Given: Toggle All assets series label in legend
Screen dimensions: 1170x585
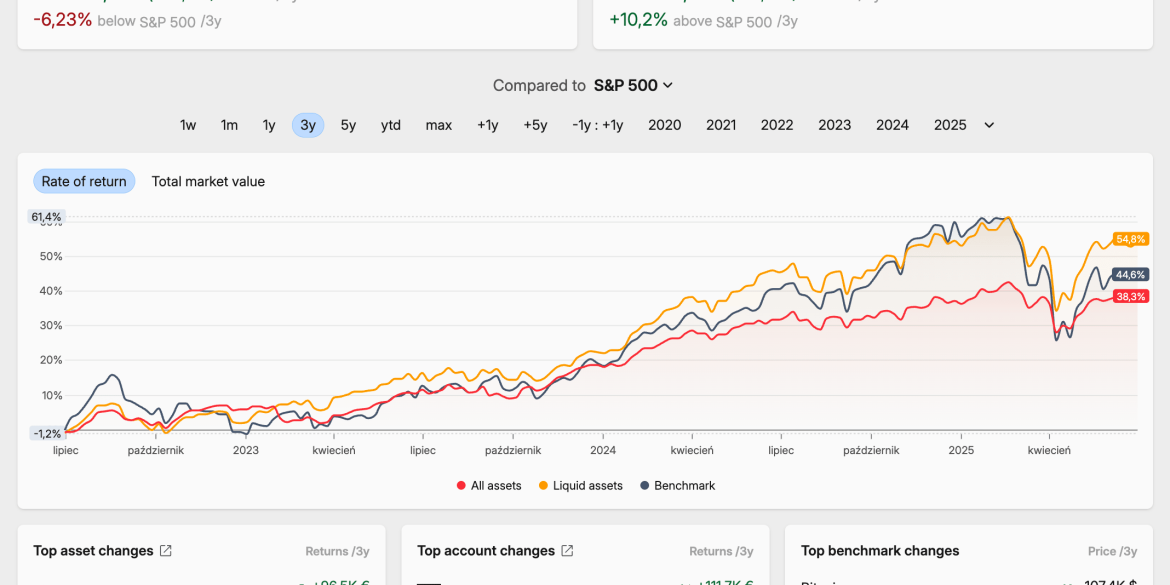Looking at the screenshot, I should [x=496, y=486].
